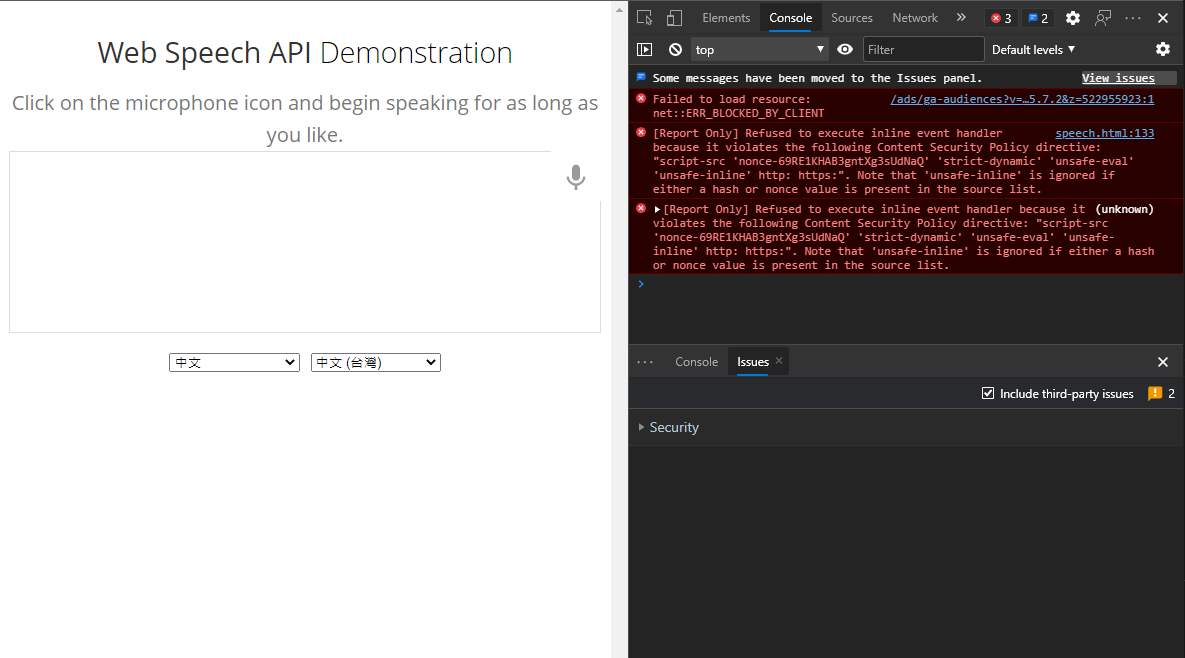Click the console prompt input line
The height and width of the screenshot is (658, 1185).
906,284
